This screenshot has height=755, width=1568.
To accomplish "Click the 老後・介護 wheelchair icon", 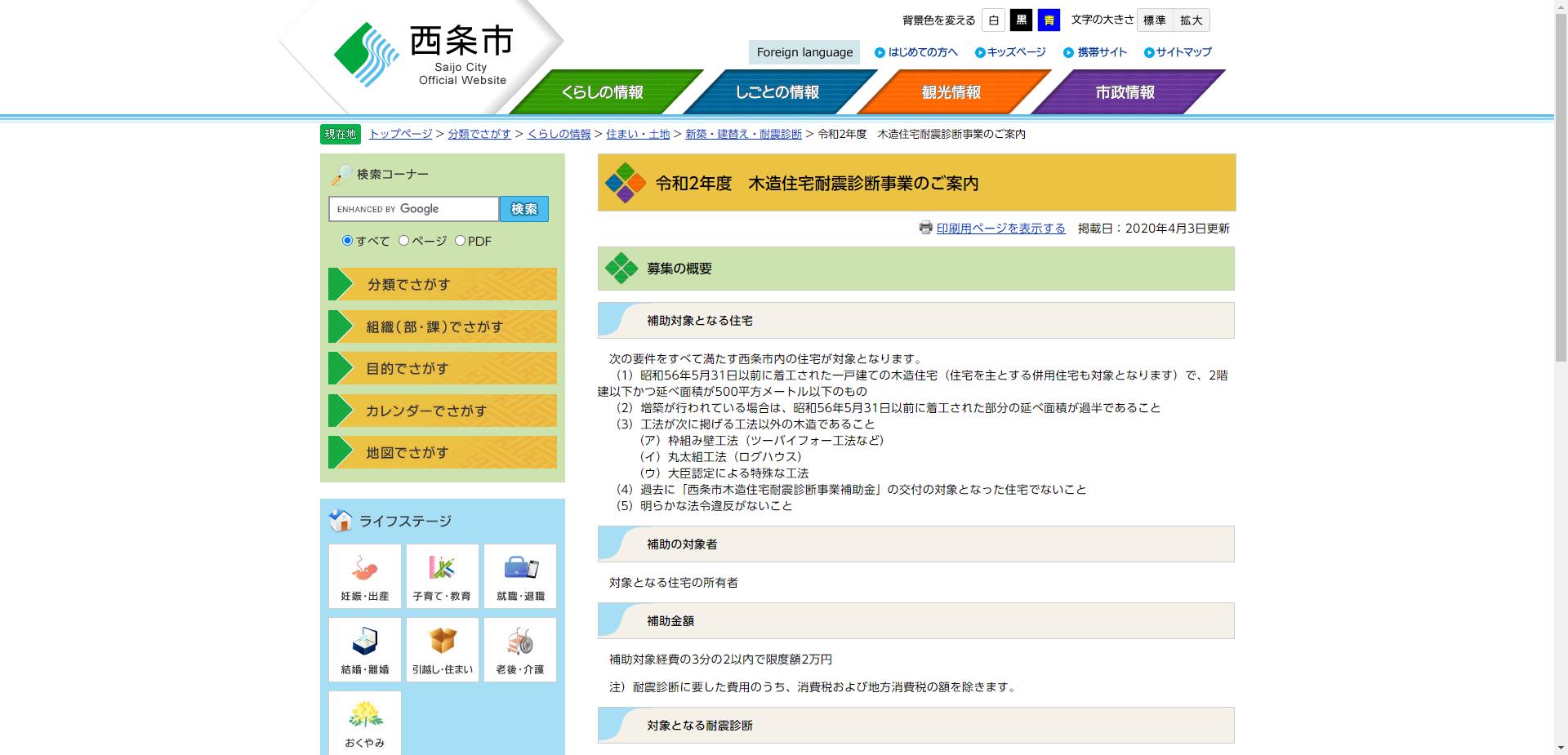I will click(520, 649).
